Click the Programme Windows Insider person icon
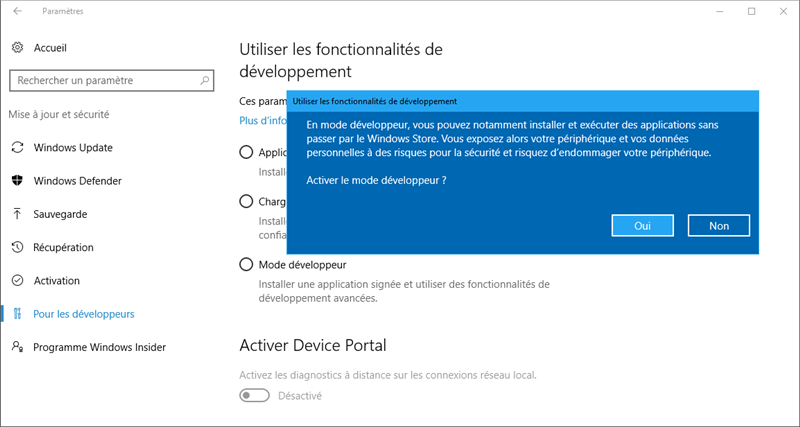Image resolution: width=800 pixels, height=427 pixels. tap(17, 347)
